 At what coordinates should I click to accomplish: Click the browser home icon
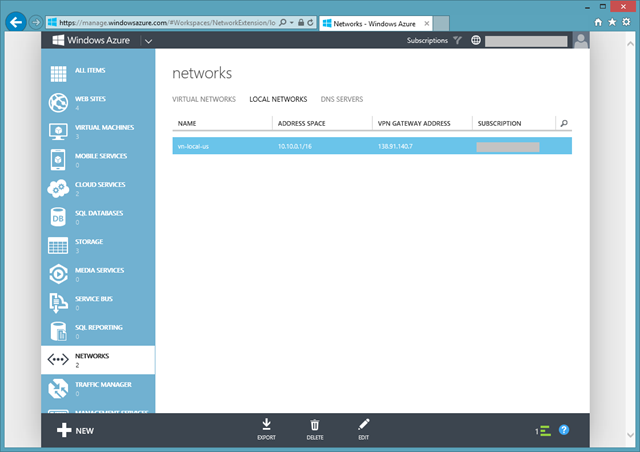598,22
